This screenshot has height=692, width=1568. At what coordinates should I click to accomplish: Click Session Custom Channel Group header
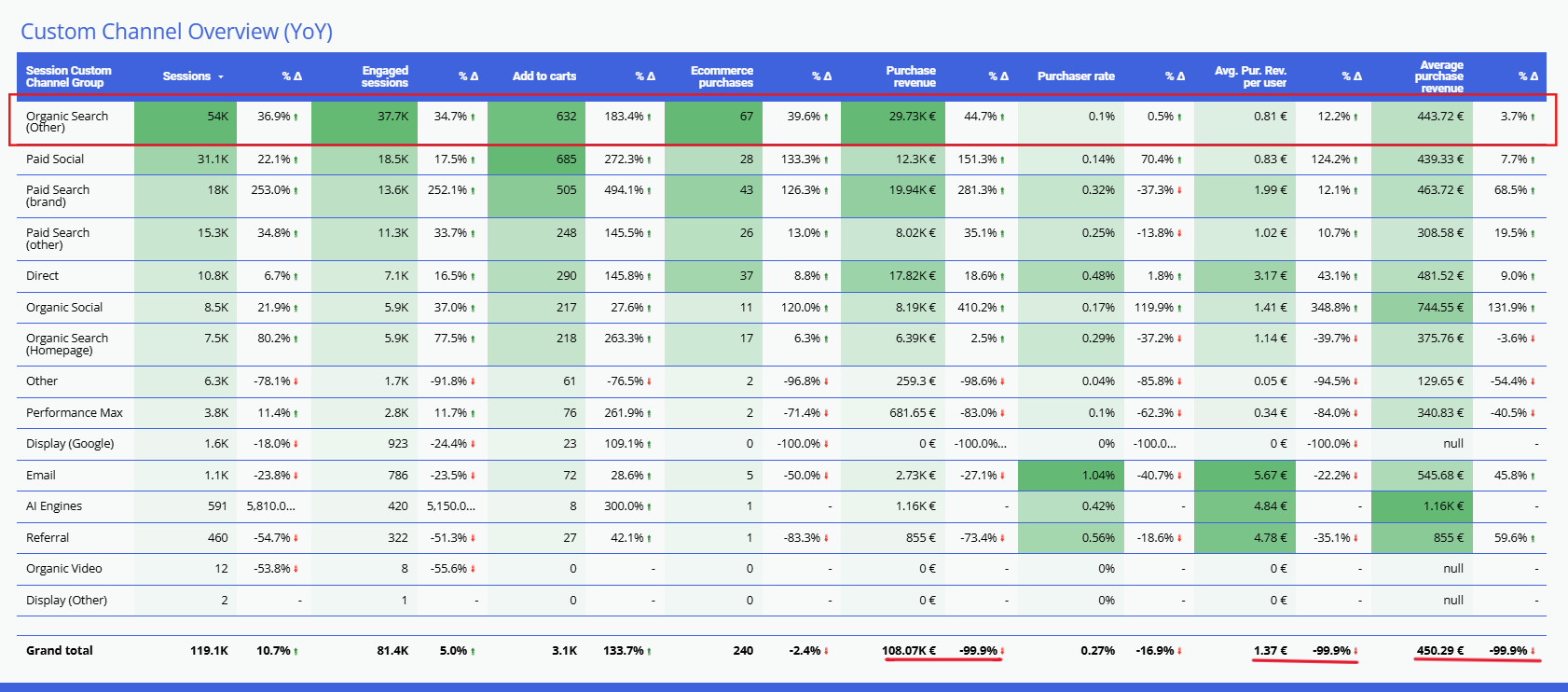tap(68, 76)
